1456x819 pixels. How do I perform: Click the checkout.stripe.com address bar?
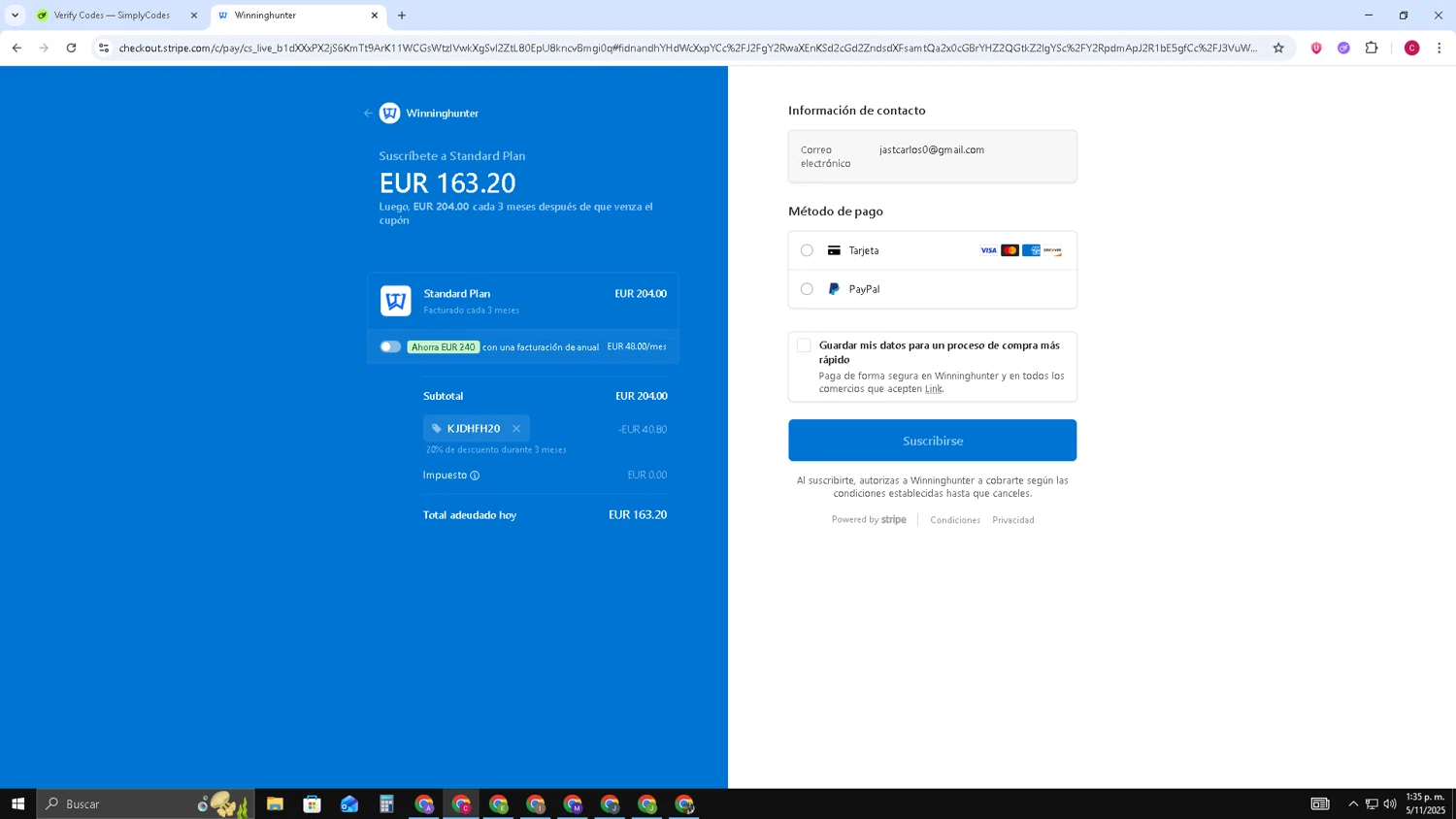[x=687, y=48]
